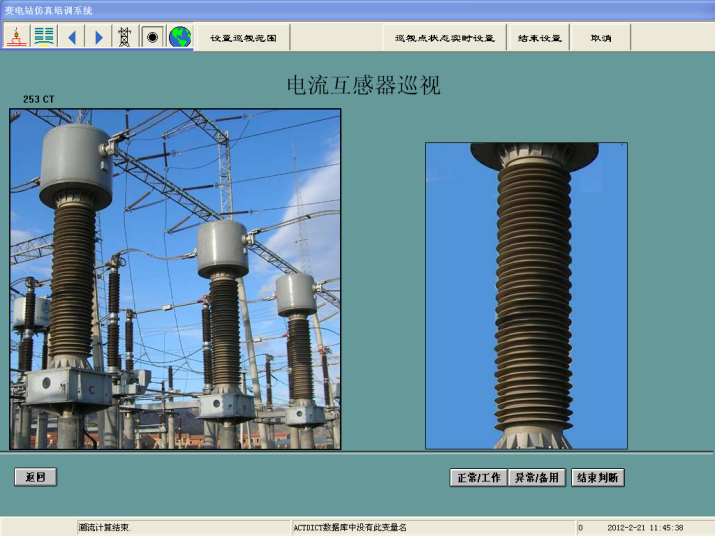Viewport: 715px width, 536px height.
Task: Go forward with the right arrow icon
Action: pos(98,37)
